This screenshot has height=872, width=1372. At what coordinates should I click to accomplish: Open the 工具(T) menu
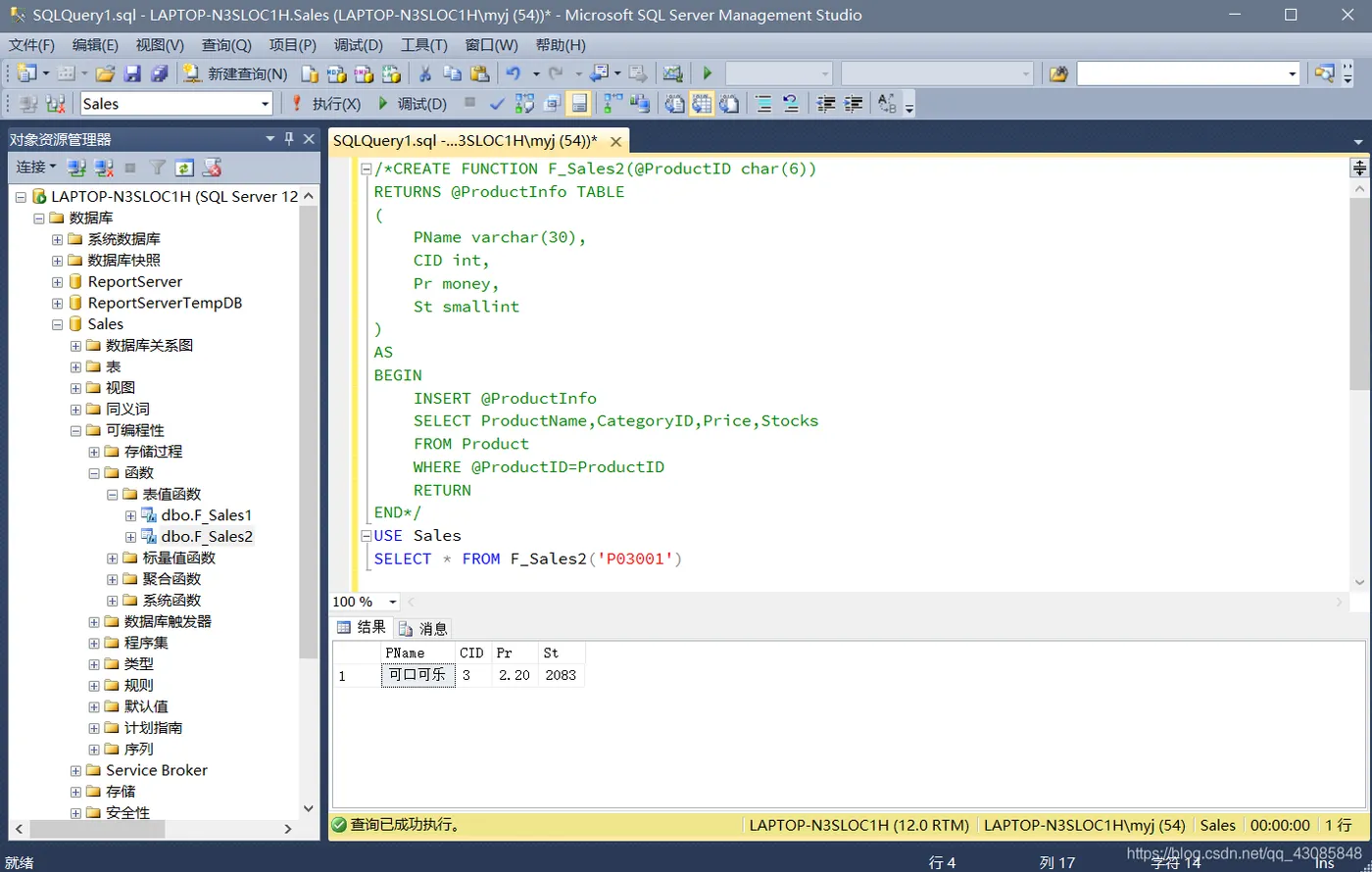tap(424, 45)
